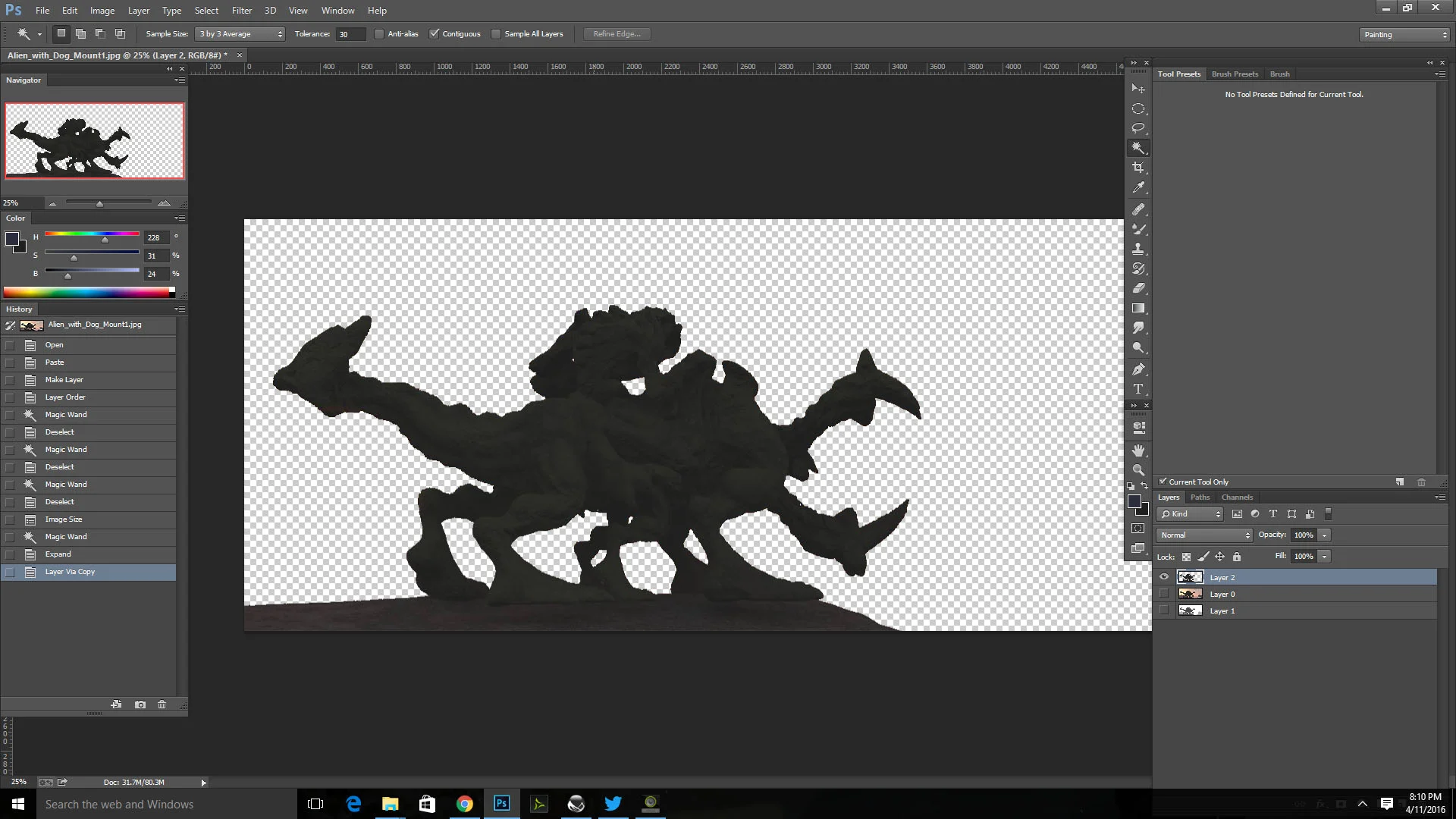Switch to the Paths tab

click(x=1200, y=497)
